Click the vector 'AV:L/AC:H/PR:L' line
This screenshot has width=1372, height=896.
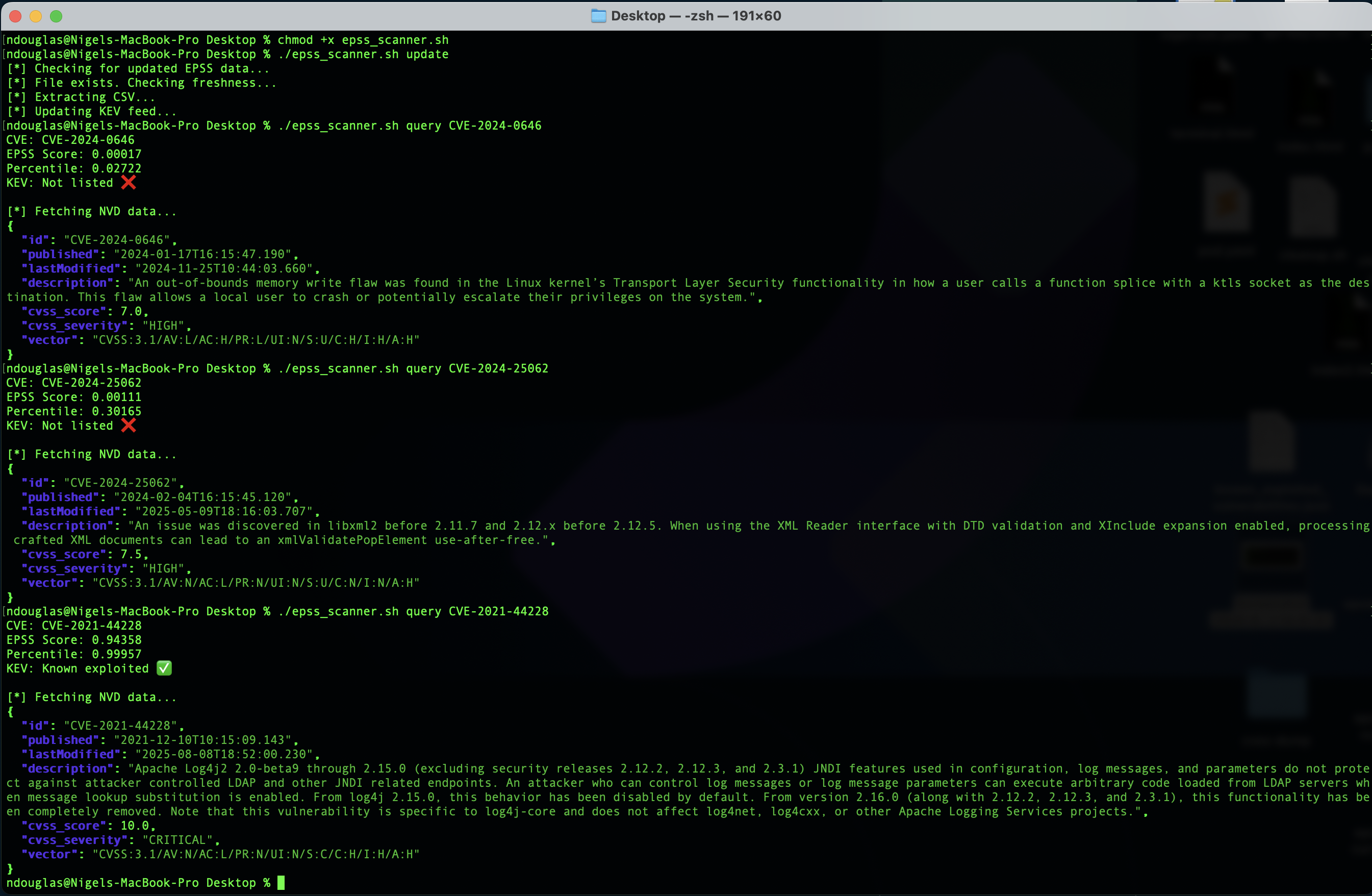pyautogui.click(x=221, y=340)
